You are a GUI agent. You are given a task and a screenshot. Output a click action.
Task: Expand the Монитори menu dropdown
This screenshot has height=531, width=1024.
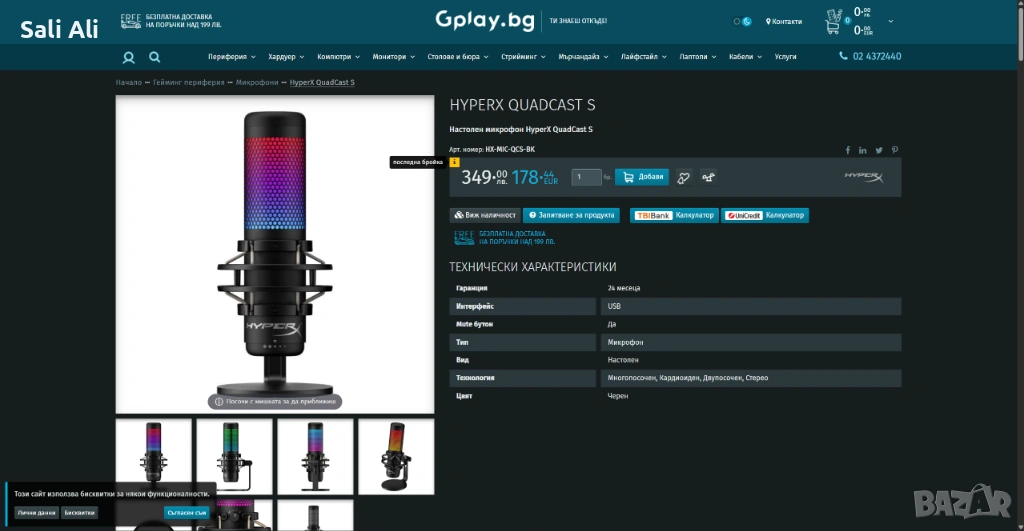click(x=393, y=57)
